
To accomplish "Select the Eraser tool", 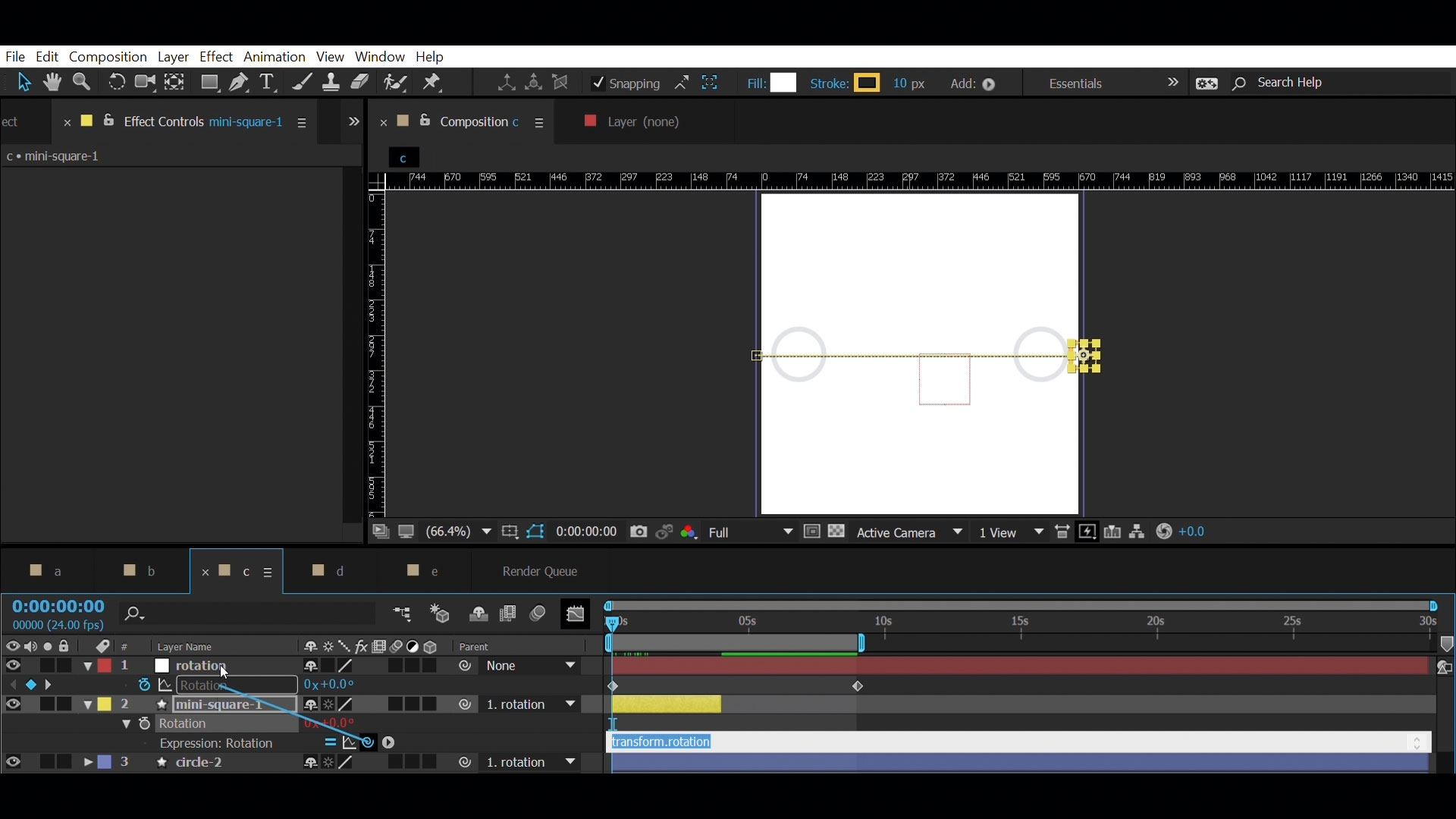I will 361,83.
